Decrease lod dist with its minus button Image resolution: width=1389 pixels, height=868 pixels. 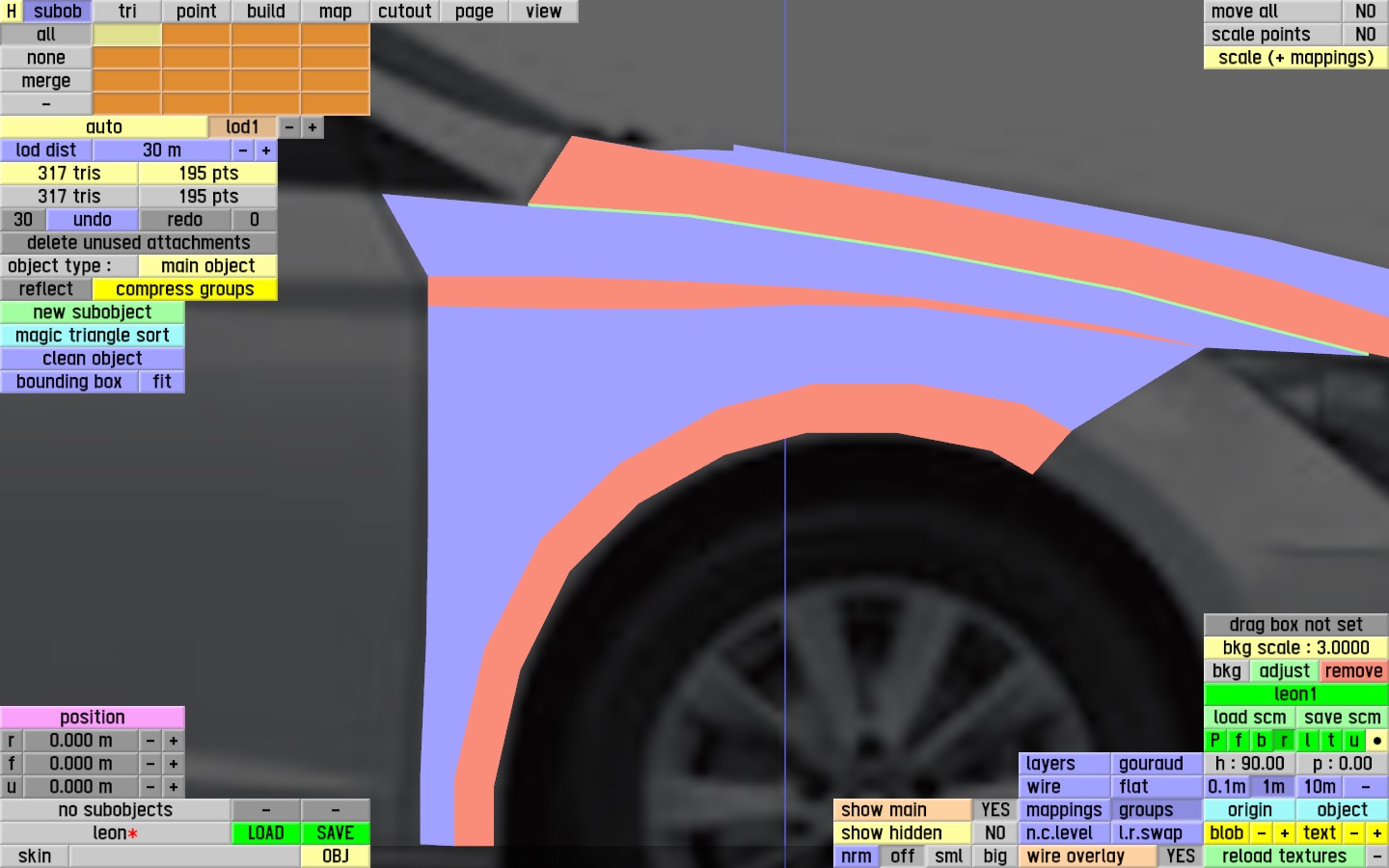243,150
